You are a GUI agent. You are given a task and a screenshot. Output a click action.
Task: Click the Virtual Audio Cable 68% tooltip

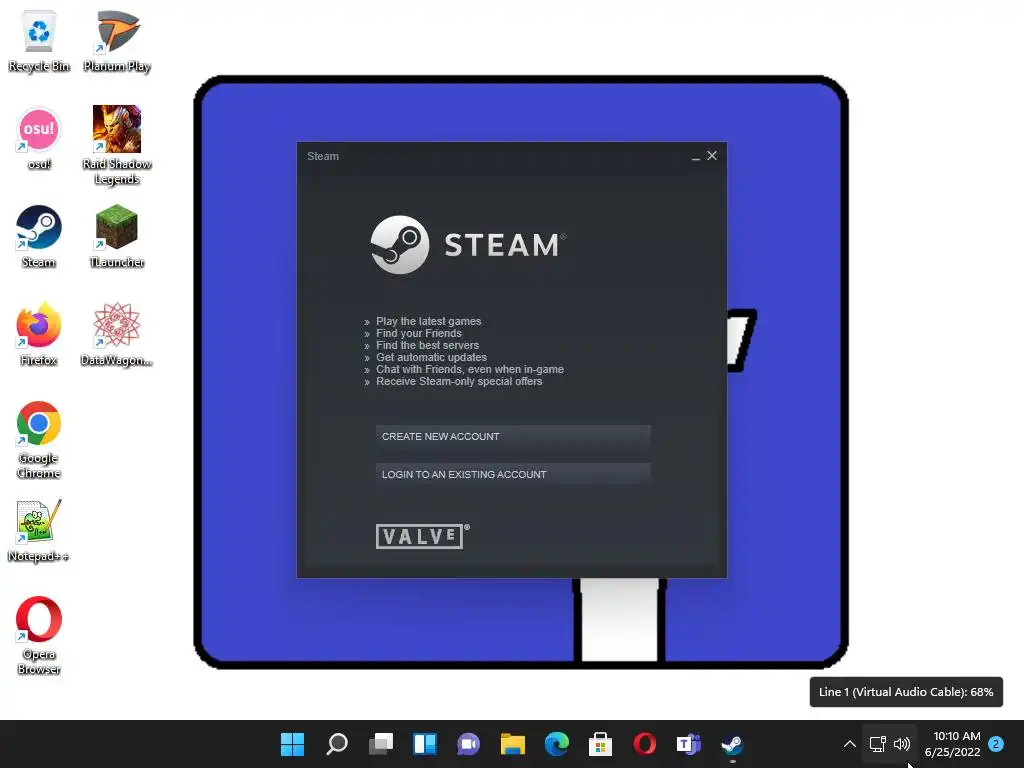[906, 692]
